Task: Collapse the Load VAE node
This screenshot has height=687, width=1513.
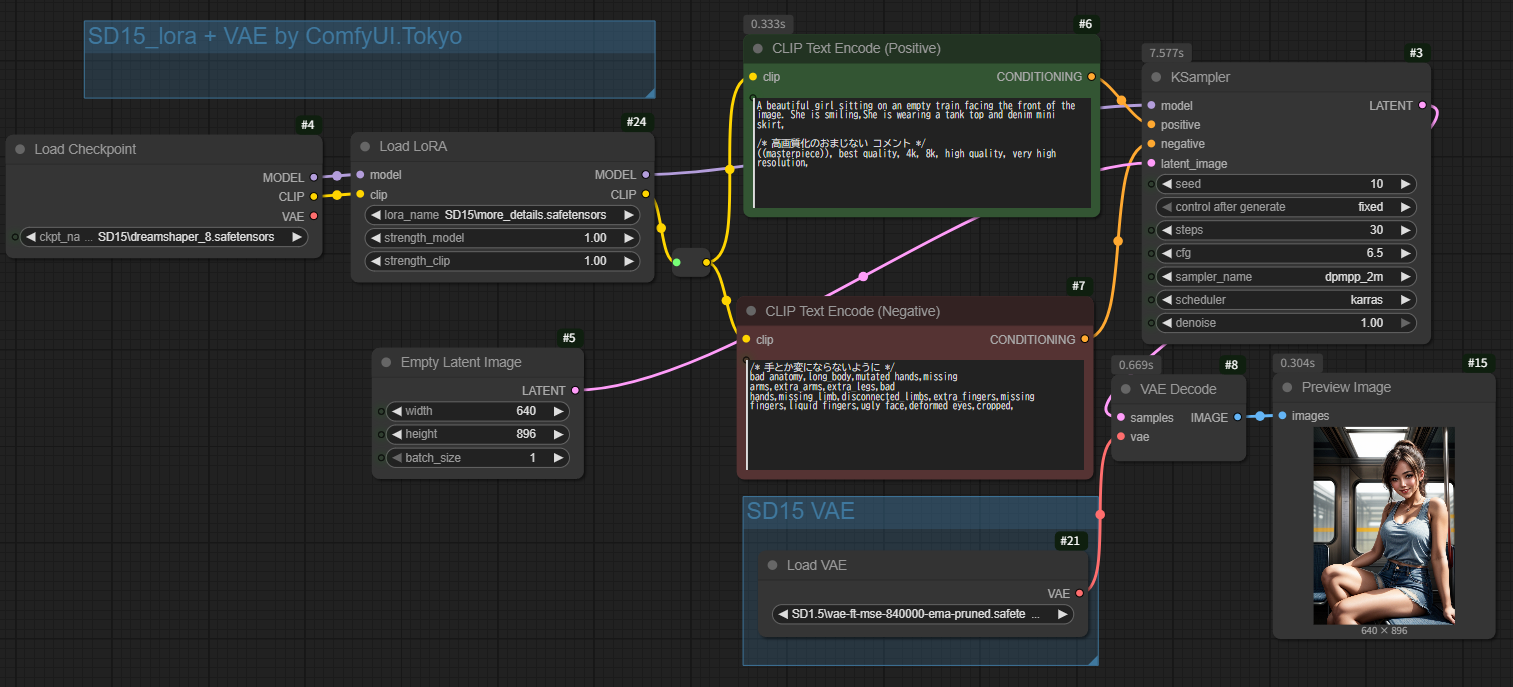Action: pyautogui.click(x=772, y=565)
